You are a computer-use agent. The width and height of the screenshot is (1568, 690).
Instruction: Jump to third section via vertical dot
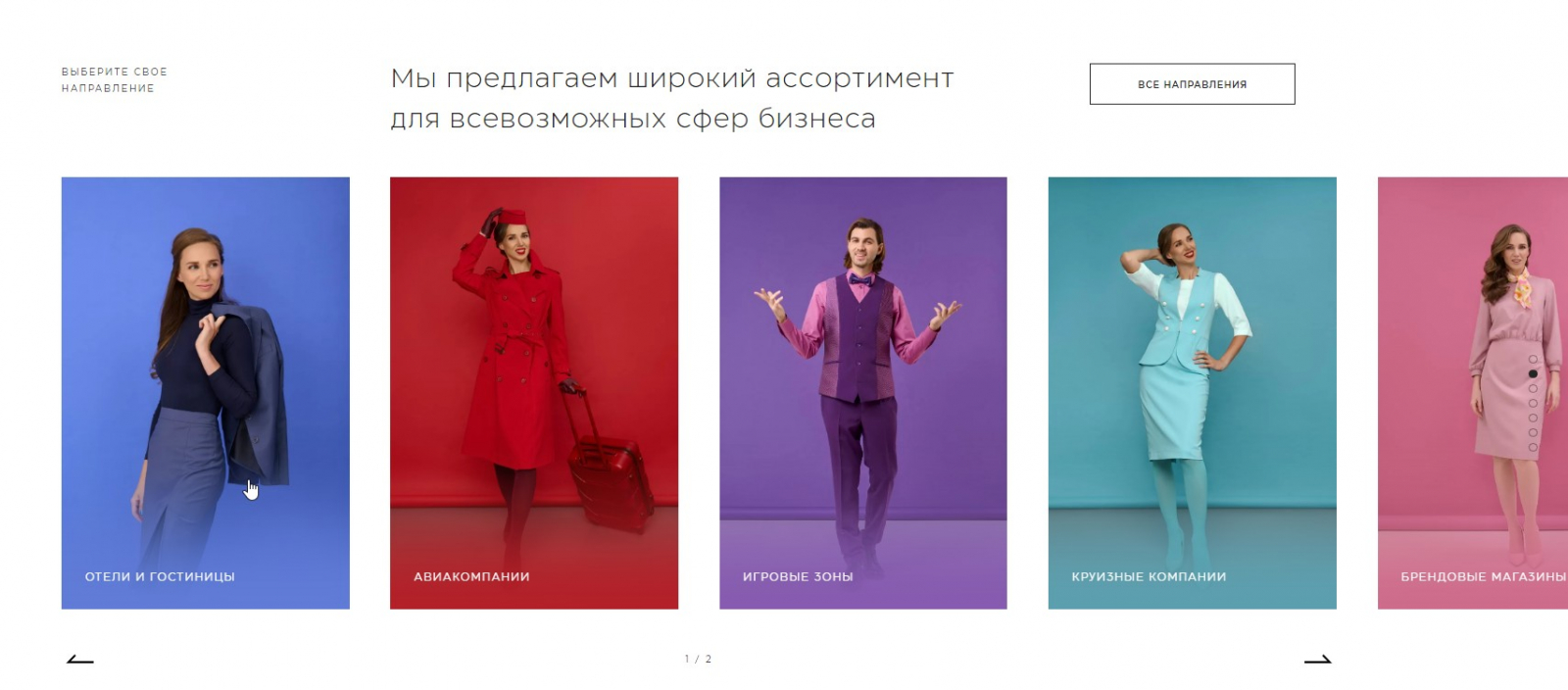(1533, 388)
